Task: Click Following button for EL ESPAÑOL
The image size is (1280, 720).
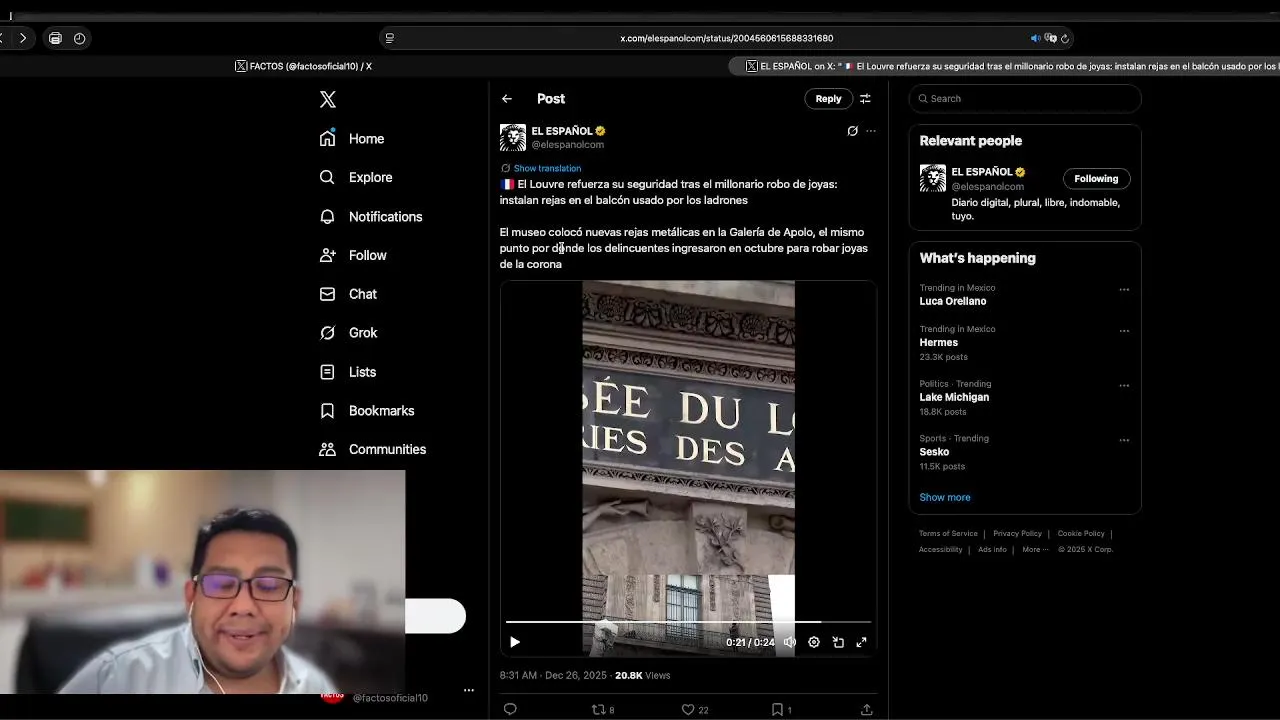Action: [x=1096, y=178]
